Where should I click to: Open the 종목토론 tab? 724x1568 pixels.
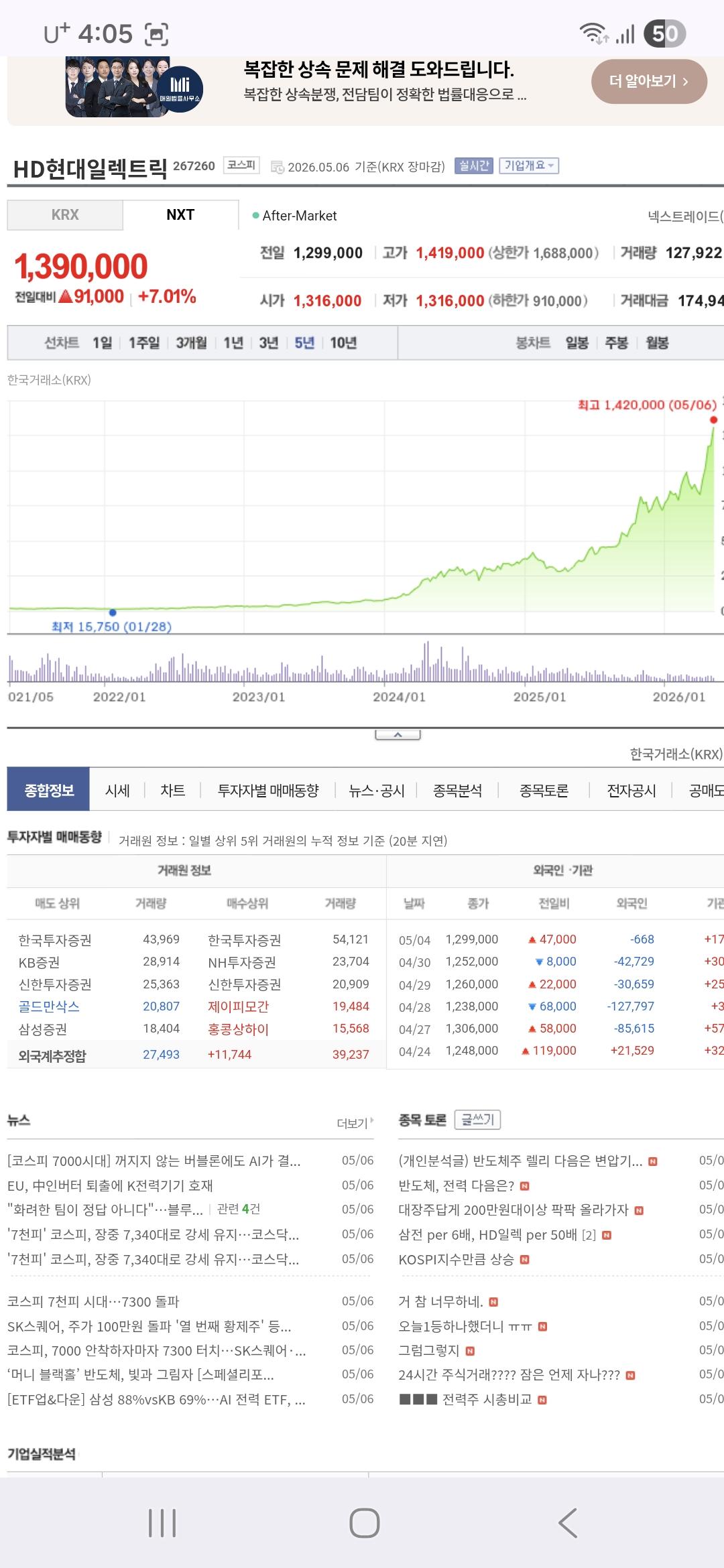pos(544,791)
